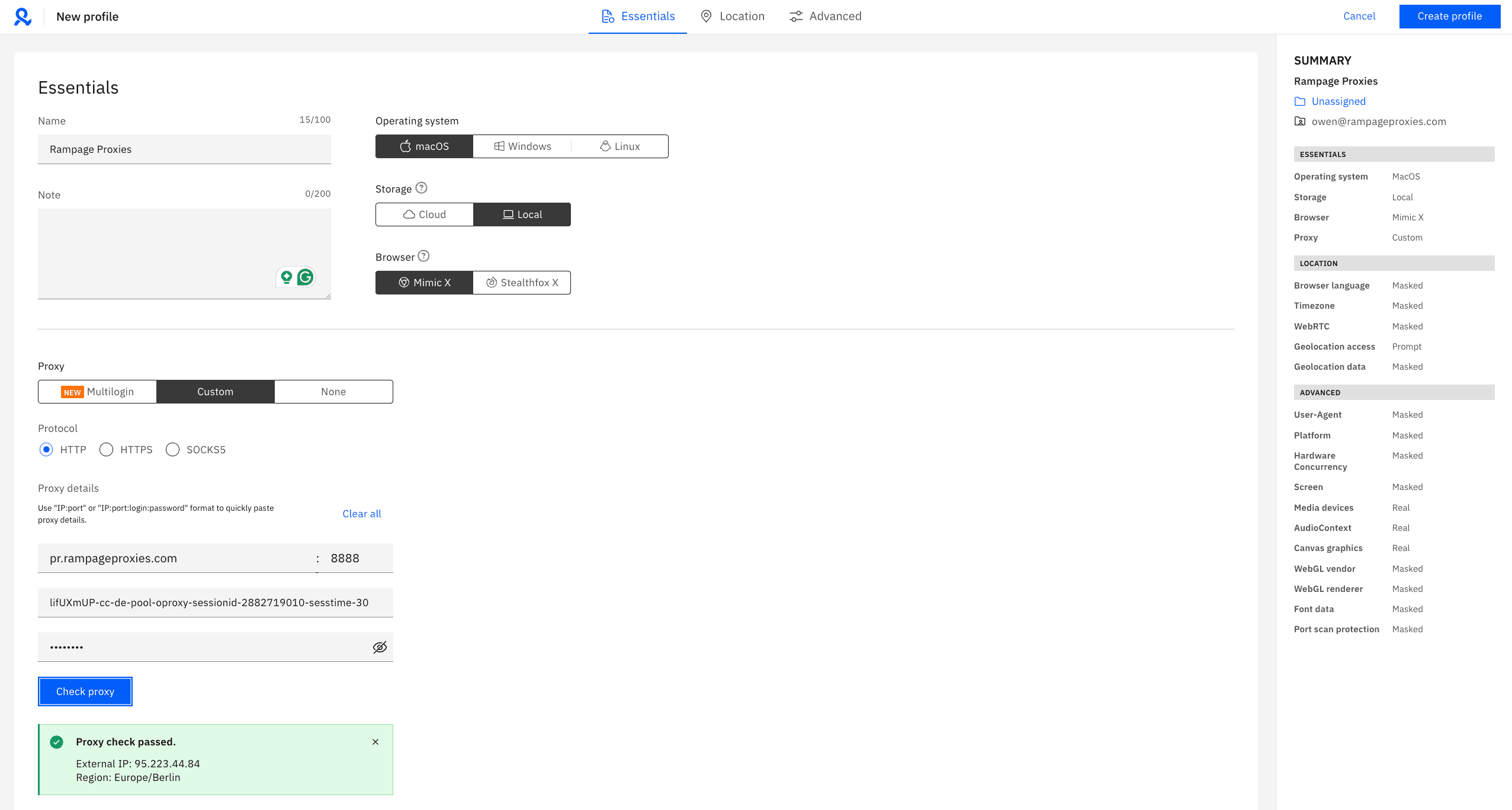
Task: Select the SOCKS5 protocol radio button
Action: [x=173, y=450]
